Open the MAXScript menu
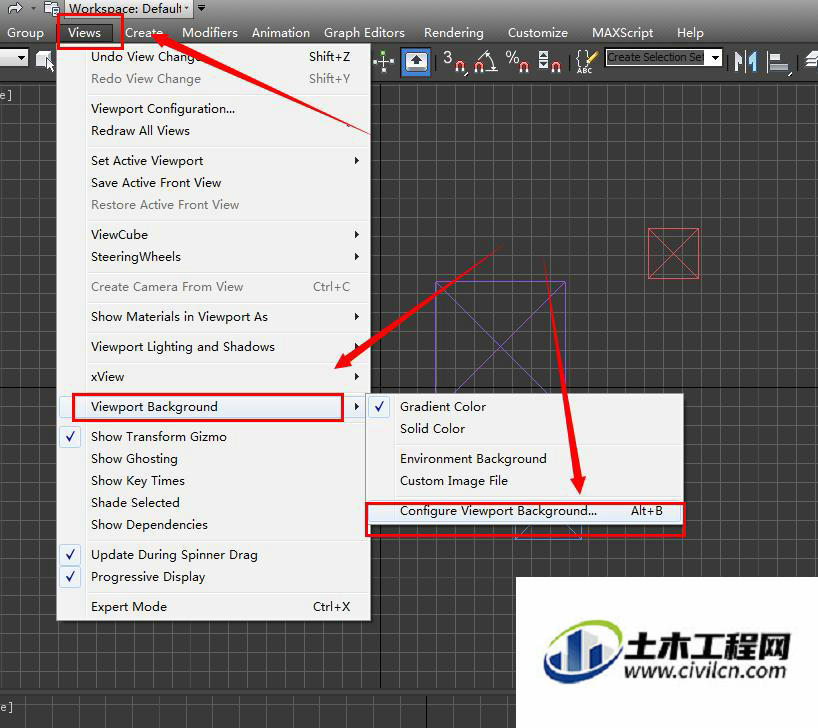Image resolution: width=818 pixels, height=728 pixels. click(x=622, y=33)
